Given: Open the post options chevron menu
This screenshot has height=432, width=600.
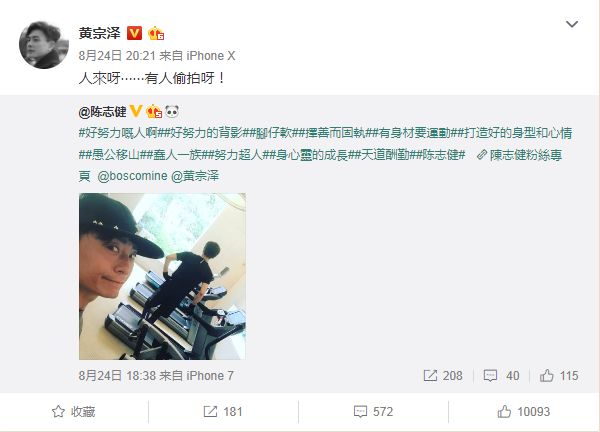Looking at the screenshot, I should [x=572, y=24].
